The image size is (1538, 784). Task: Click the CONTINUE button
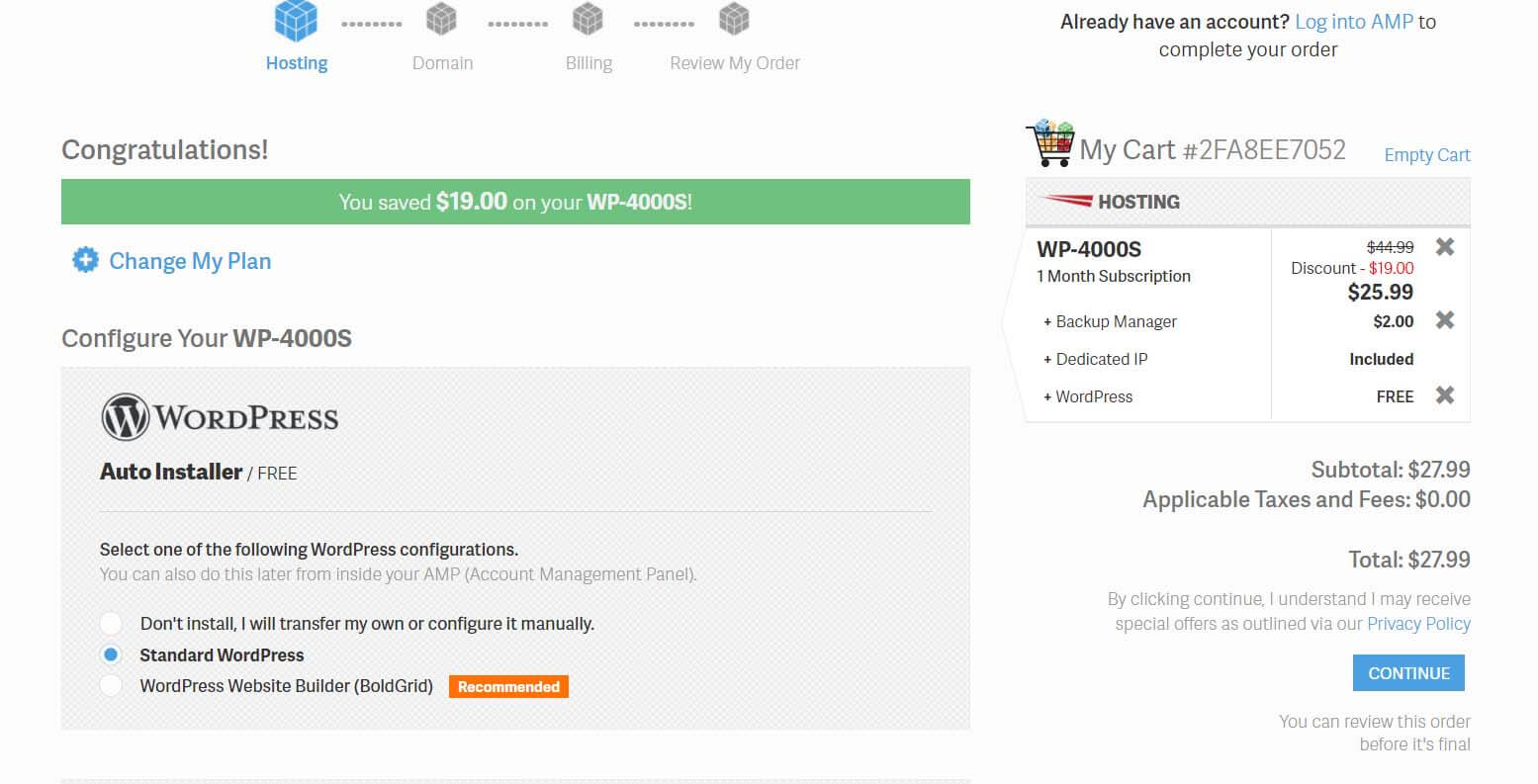(1408, 672)
